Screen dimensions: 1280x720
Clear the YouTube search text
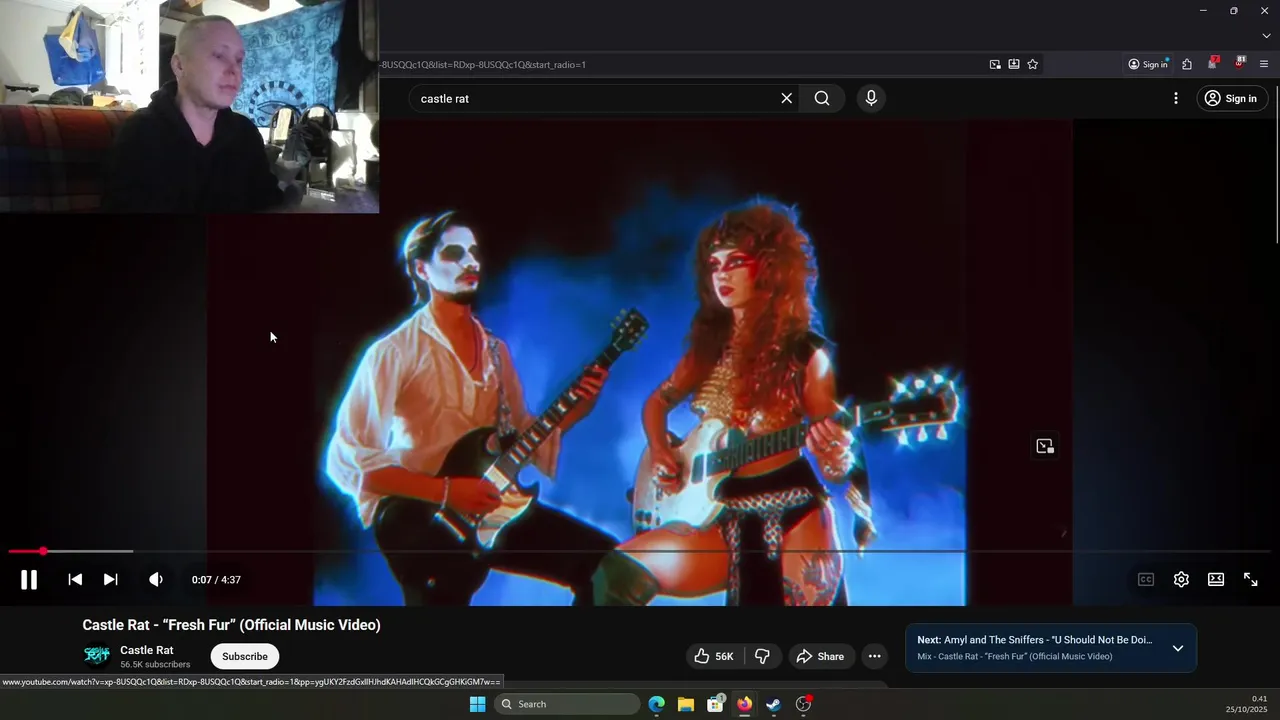pos(786,98)
